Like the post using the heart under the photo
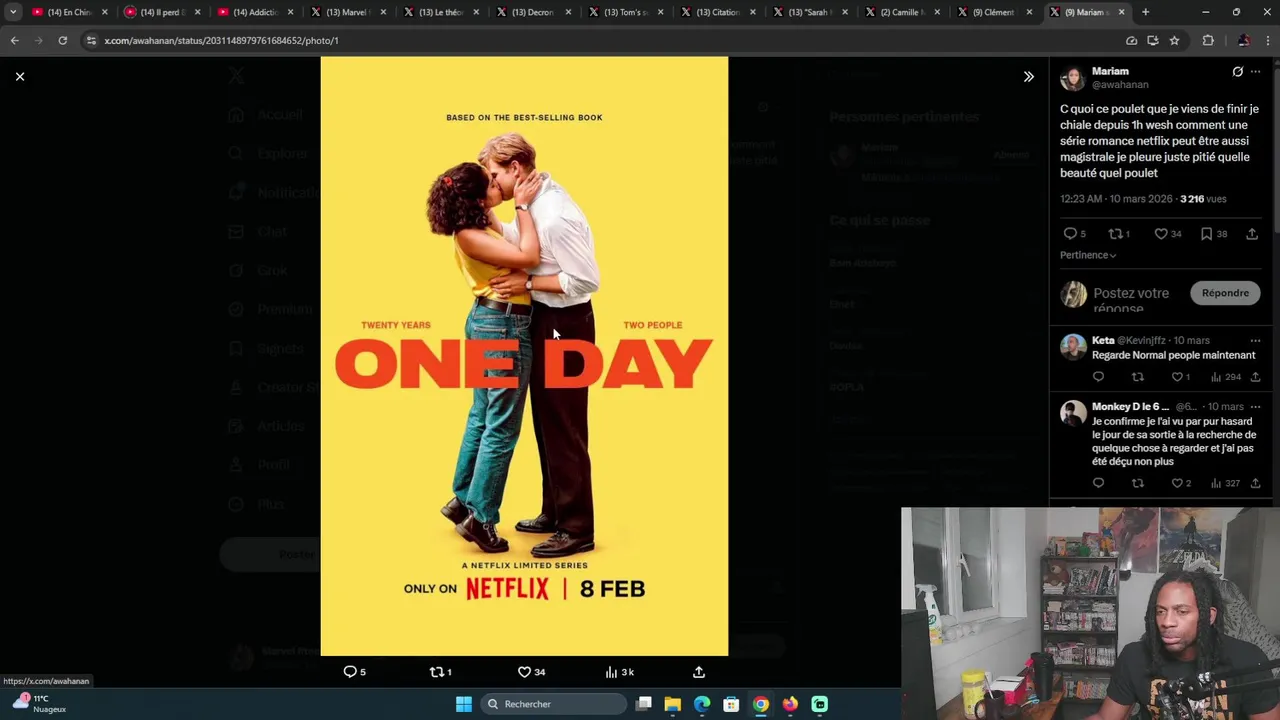The height and width of the screenshot is (720, 1280). pyautogui.click(x=524, y=672)
